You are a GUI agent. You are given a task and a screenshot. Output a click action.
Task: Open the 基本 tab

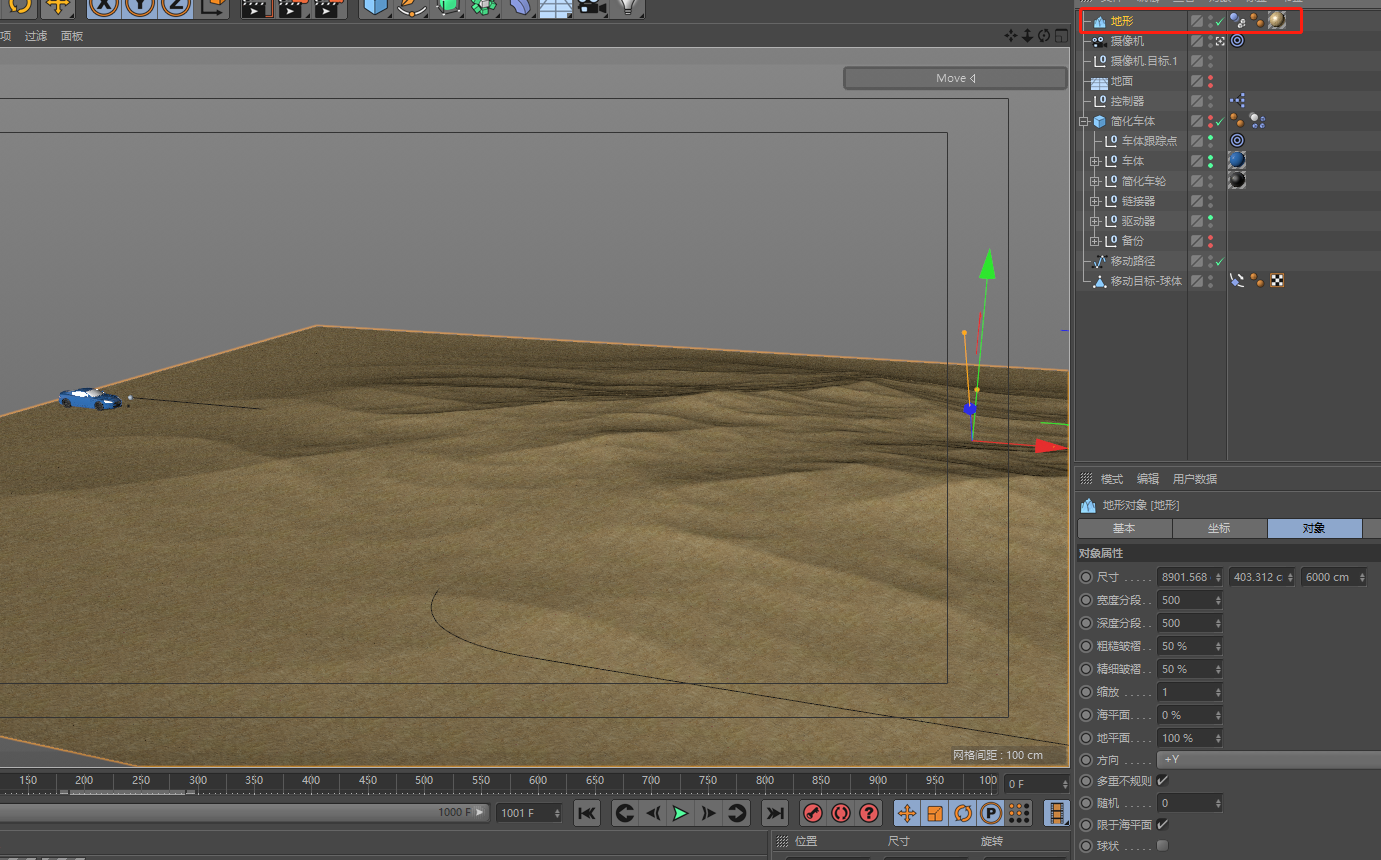pyautogui.click(x=1124, y=528)
